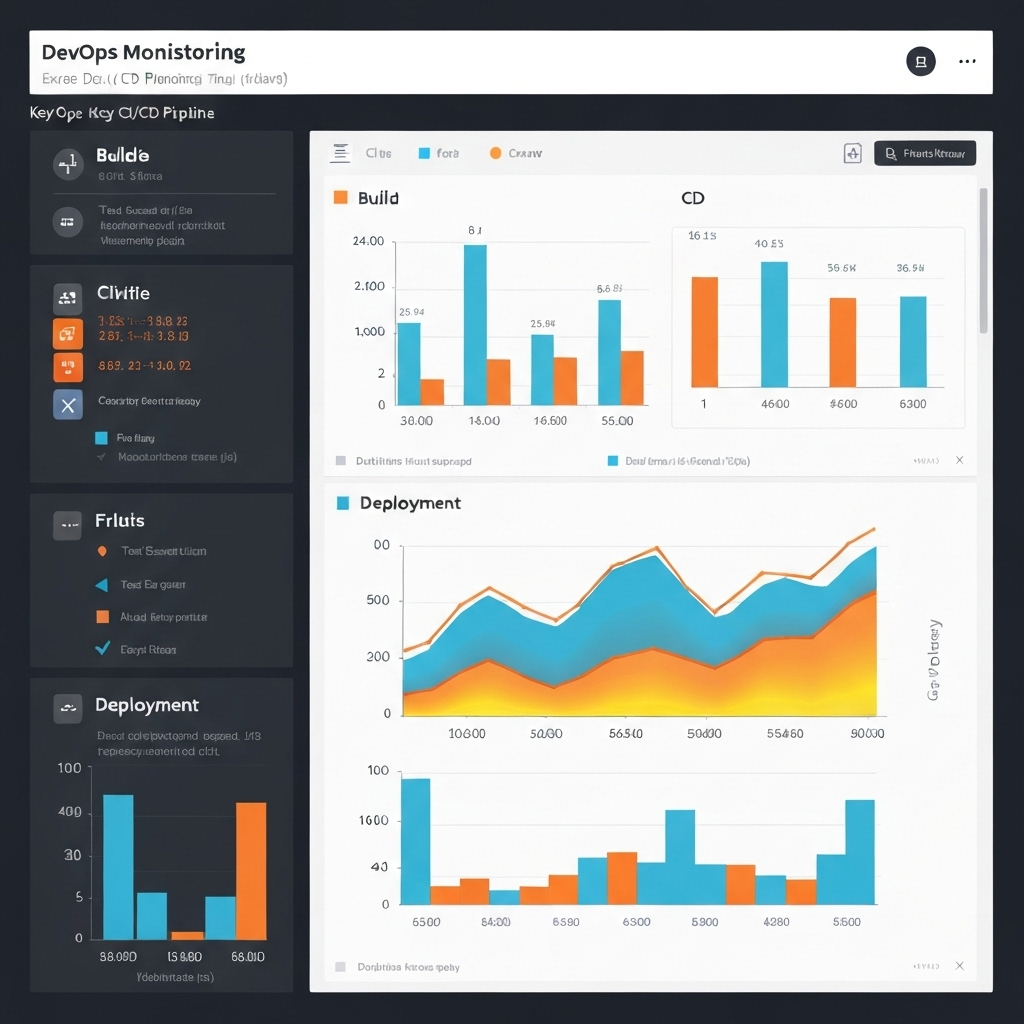
Task: Open the three-dot menu in the top-right header
Action: [x=967, y=61]
